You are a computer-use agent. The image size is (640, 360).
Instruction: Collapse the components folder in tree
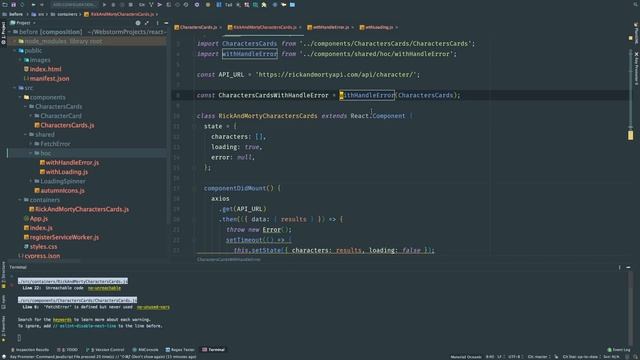[20, 97]
